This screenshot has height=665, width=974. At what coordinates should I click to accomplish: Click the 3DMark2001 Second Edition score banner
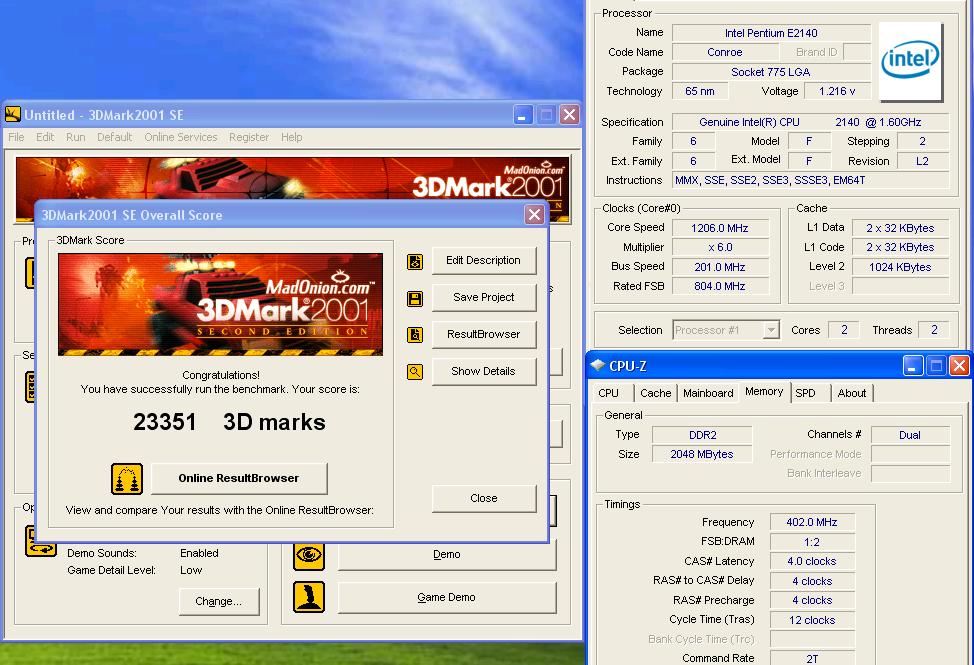pyautogui.click(x=220, y=304)
